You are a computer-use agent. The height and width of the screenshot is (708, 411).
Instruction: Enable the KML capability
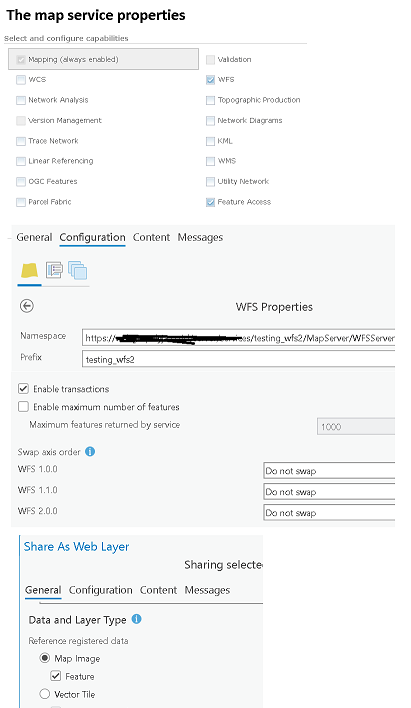coord(210,141)
